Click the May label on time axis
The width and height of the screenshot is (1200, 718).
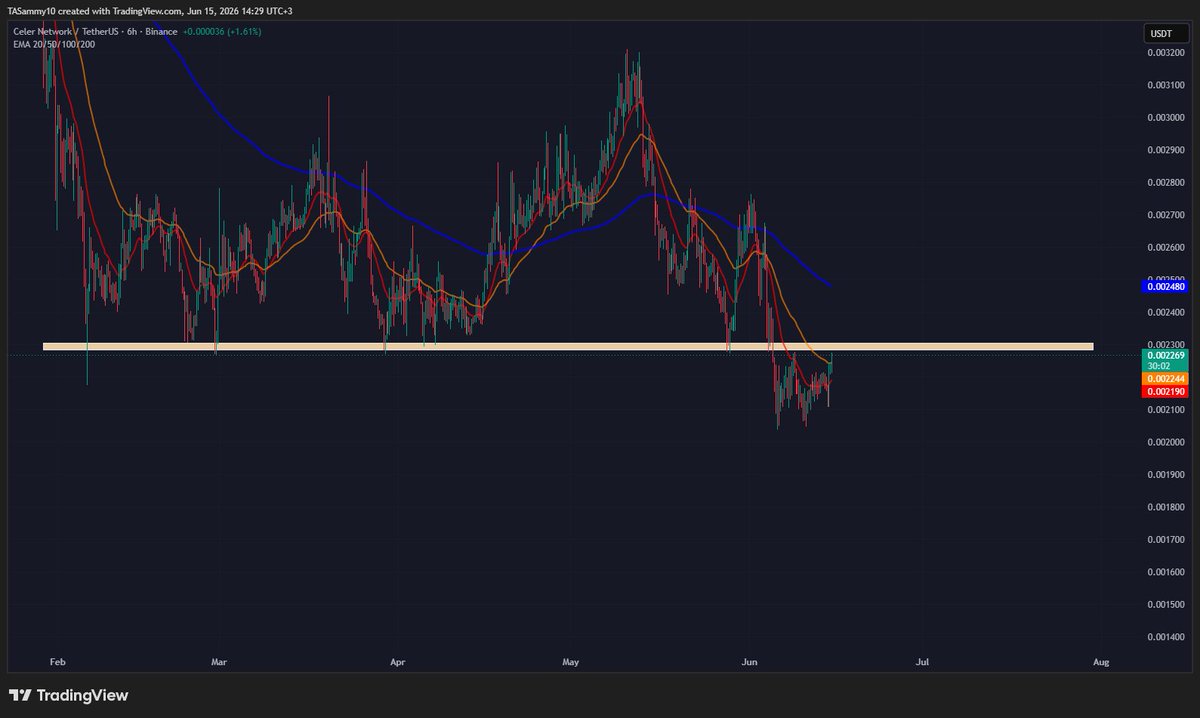(x=571, y=662)
